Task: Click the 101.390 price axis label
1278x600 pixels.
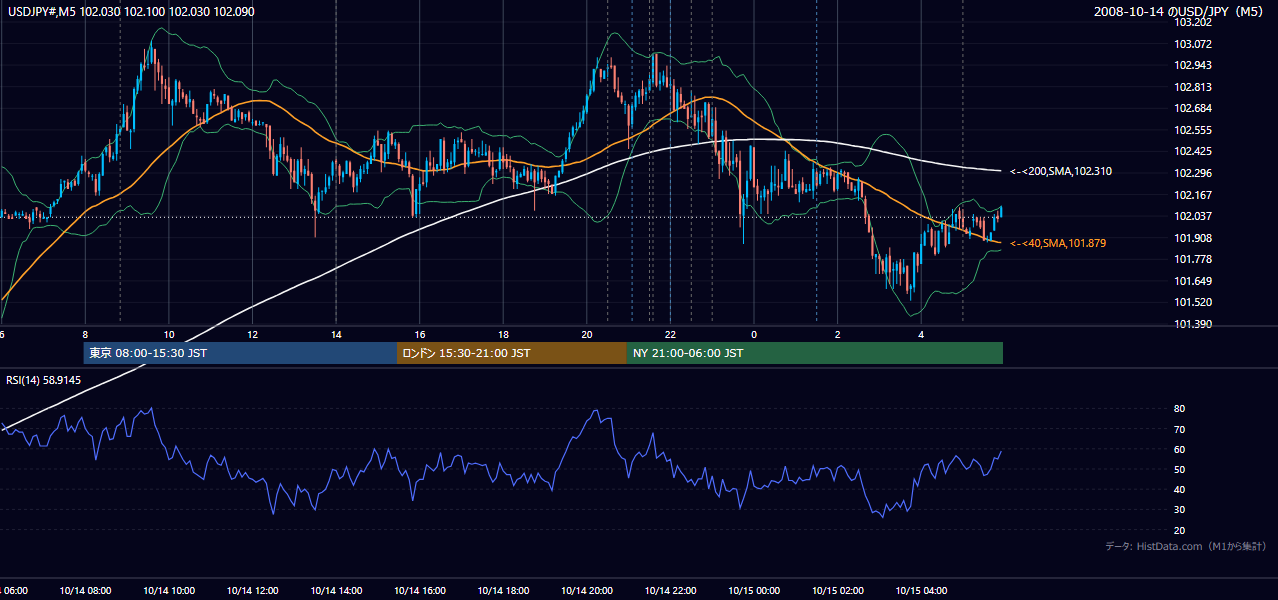Action: [1192, 324]
